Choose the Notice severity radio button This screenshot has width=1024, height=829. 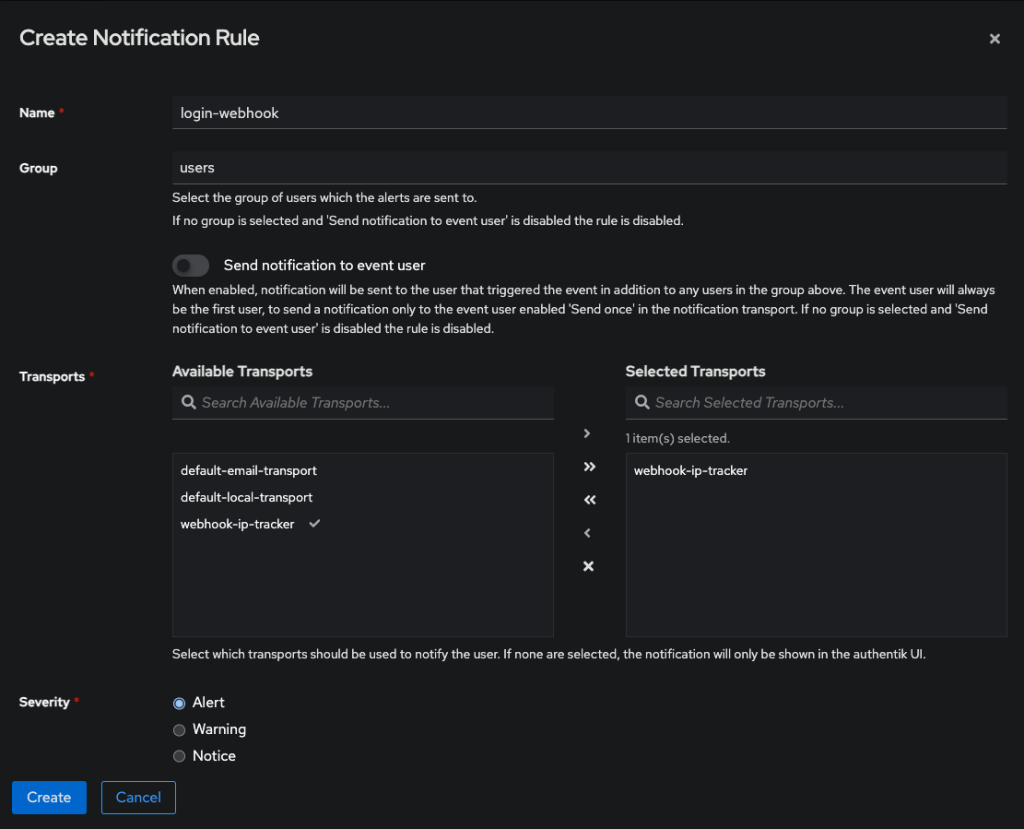(180, 757)
